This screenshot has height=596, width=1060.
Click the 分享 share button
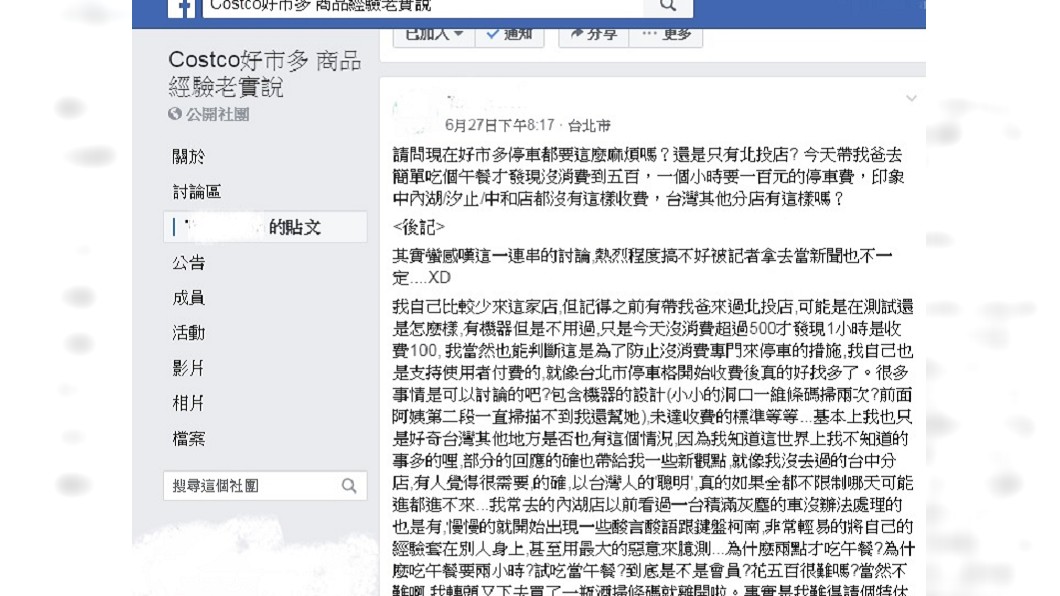(x=594, y=35)
